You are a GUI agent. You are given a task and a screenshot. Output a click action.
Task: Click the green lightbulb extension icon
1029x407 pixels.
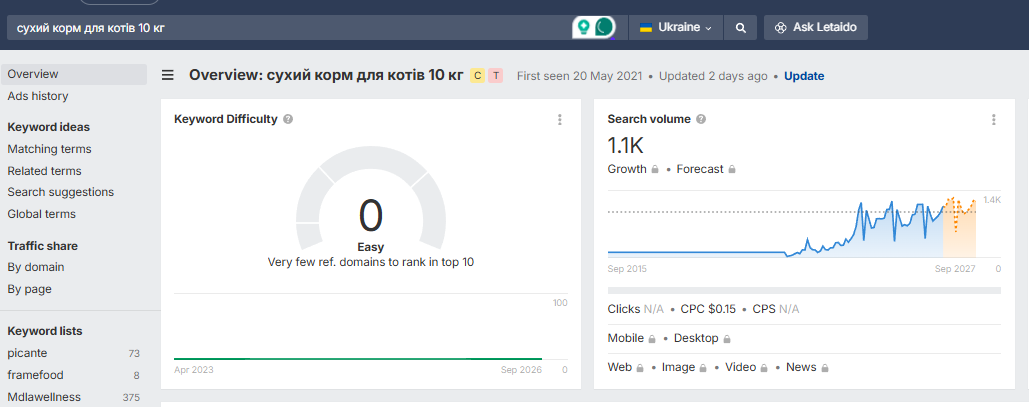tap(582, 28)
